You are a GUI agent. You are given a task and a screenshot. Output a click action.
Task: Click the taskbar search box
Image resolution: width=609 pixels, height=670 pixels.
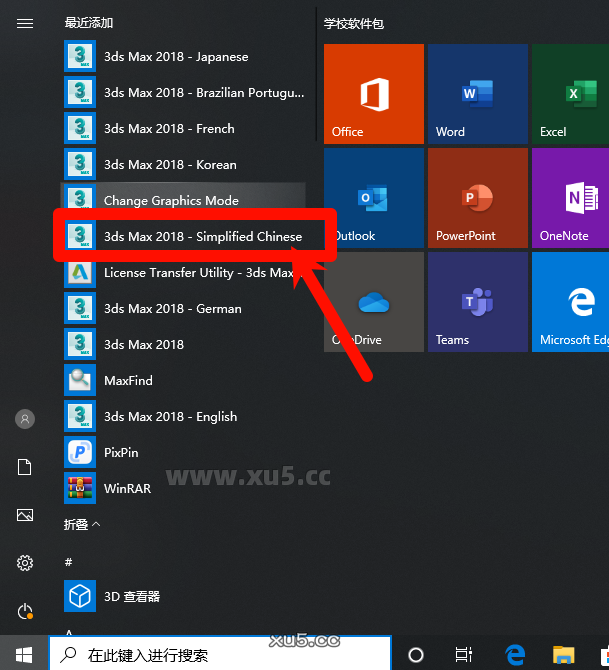point(220,655)
